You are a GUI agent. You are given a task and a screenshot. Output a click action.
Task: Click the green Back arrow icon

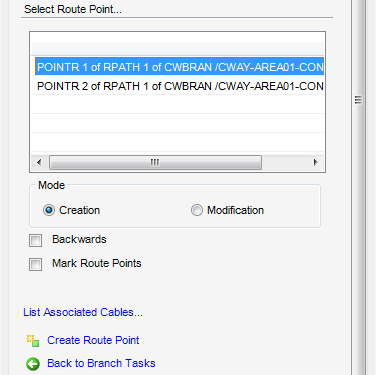click(33, 364)
